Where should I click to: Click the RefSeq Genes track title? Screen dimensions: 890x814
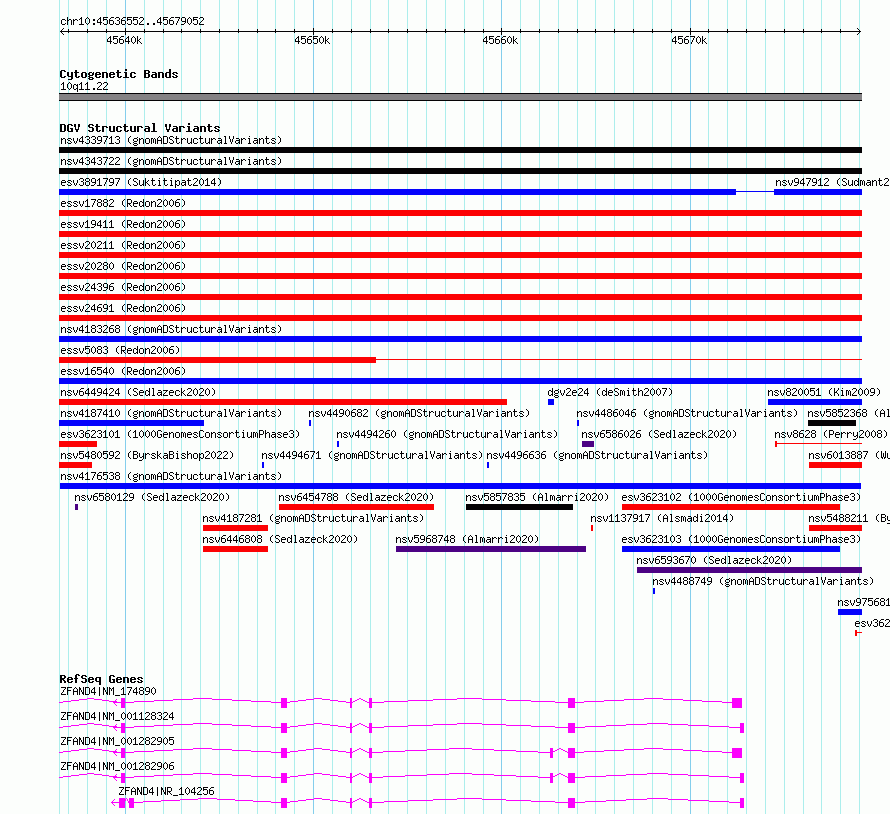click(x=101, y=679)
